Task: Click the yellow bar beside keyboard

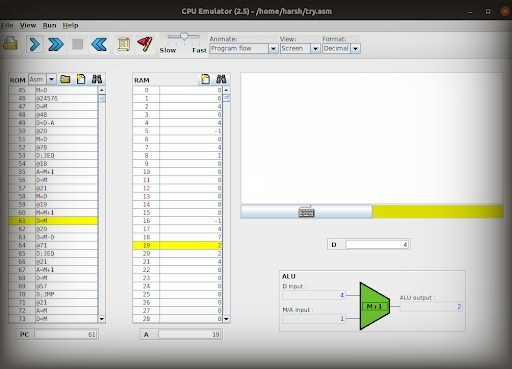Action: pos(438,212)
